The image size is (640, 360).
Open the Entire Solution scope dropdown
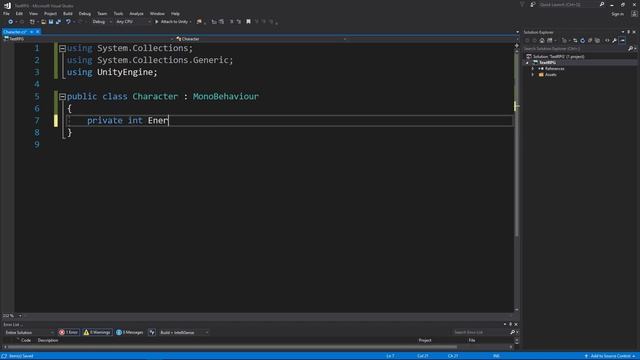tap(29, 332)
